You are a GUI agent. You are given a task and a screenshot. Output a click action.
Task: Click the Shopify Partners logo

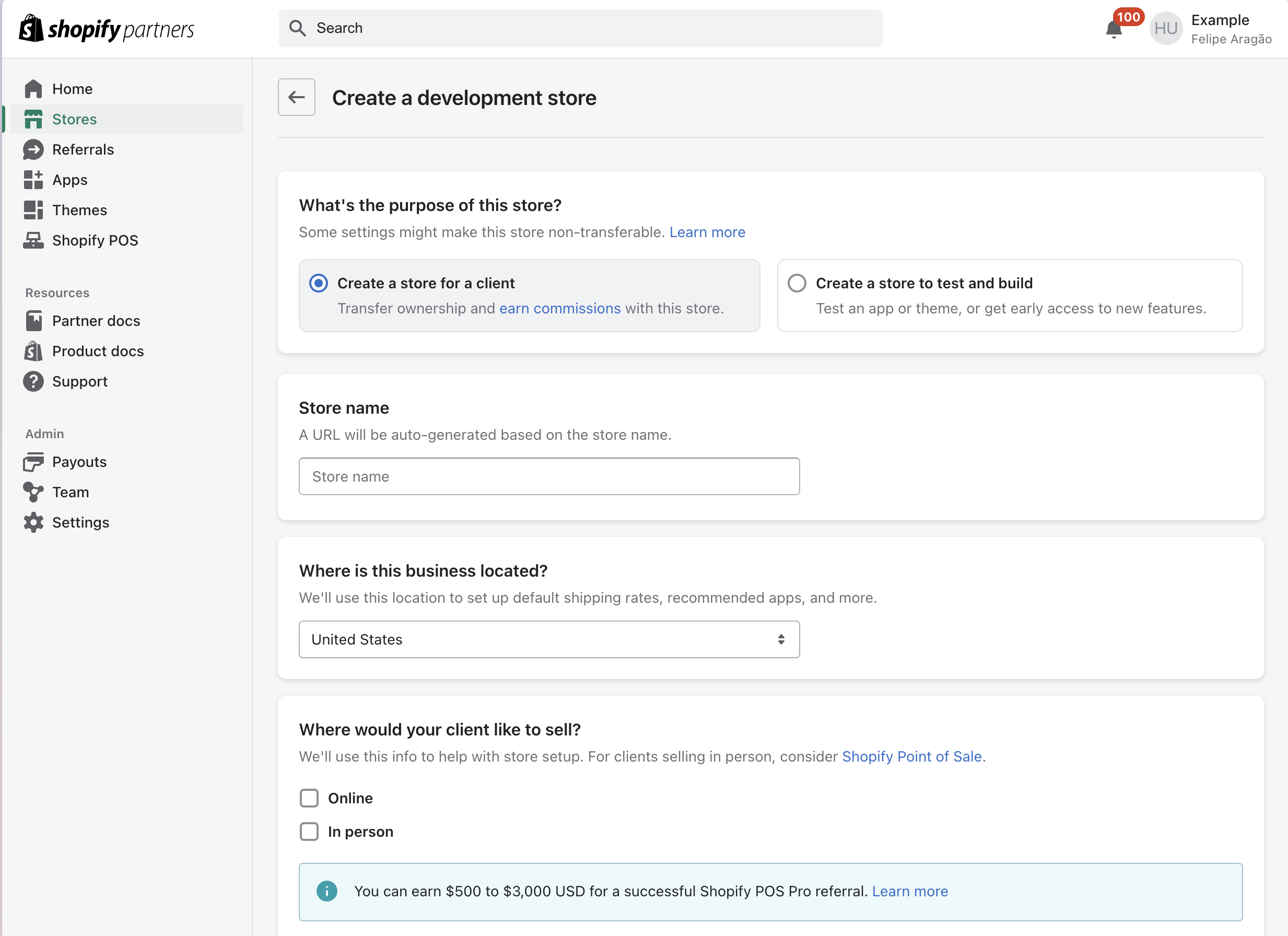(x=106, y=28)
